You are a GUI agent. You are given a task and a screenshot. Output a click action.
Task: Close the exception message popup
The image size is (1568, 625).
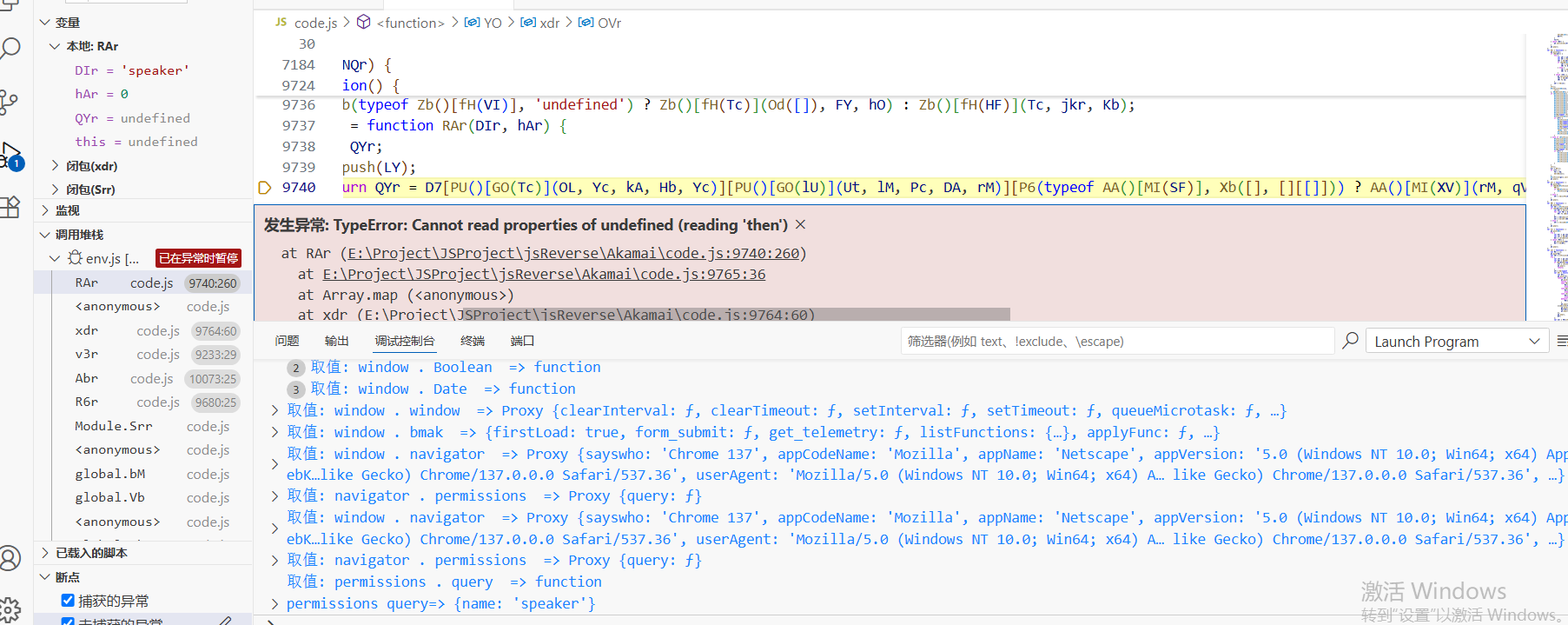[800, 225]
